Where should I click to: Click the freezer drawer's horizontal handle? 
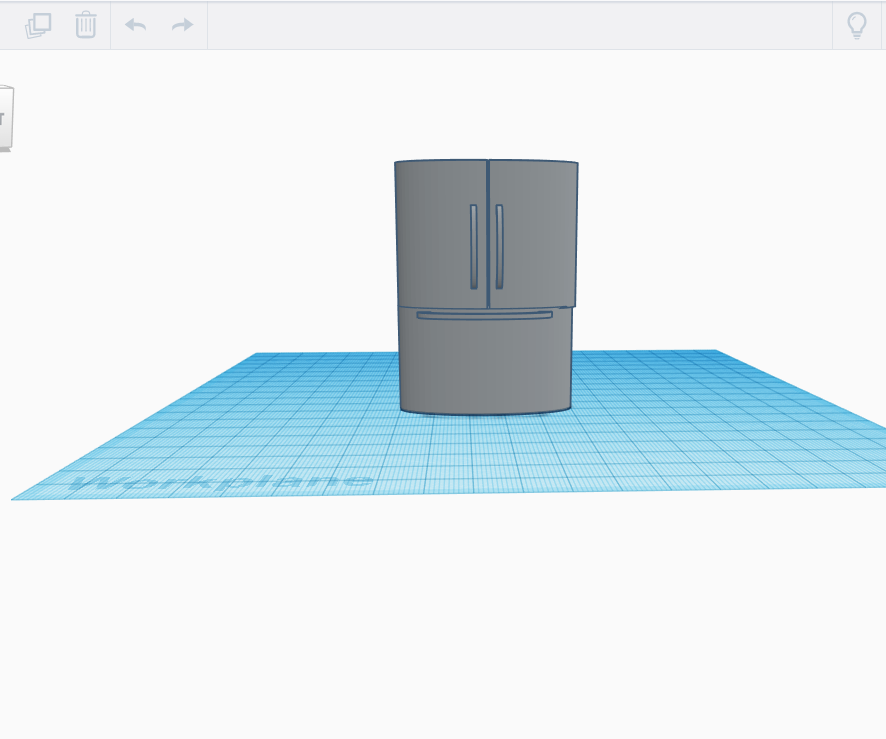point(485,315)
